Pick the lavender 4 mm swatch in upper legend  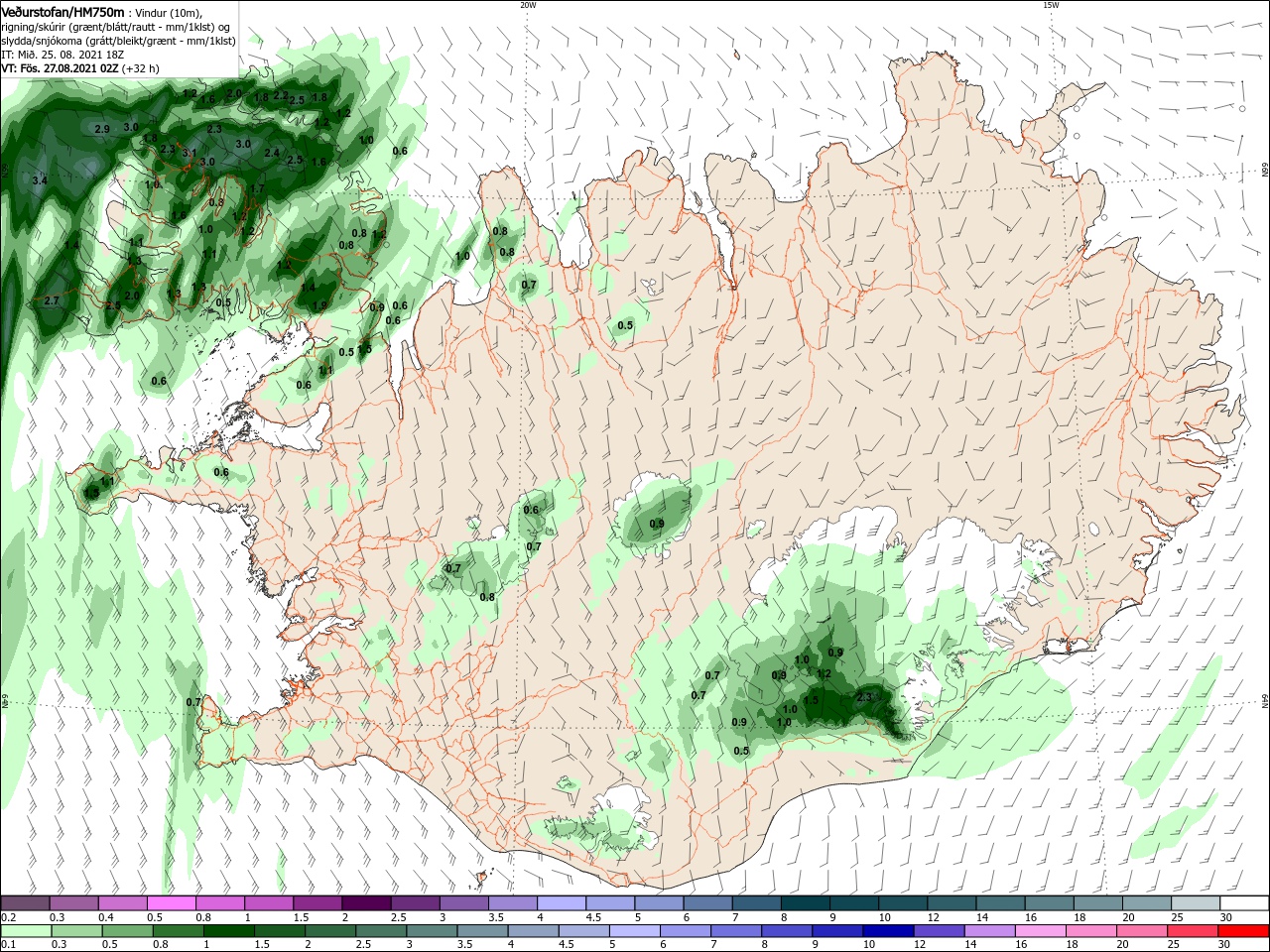click(562, 903)
